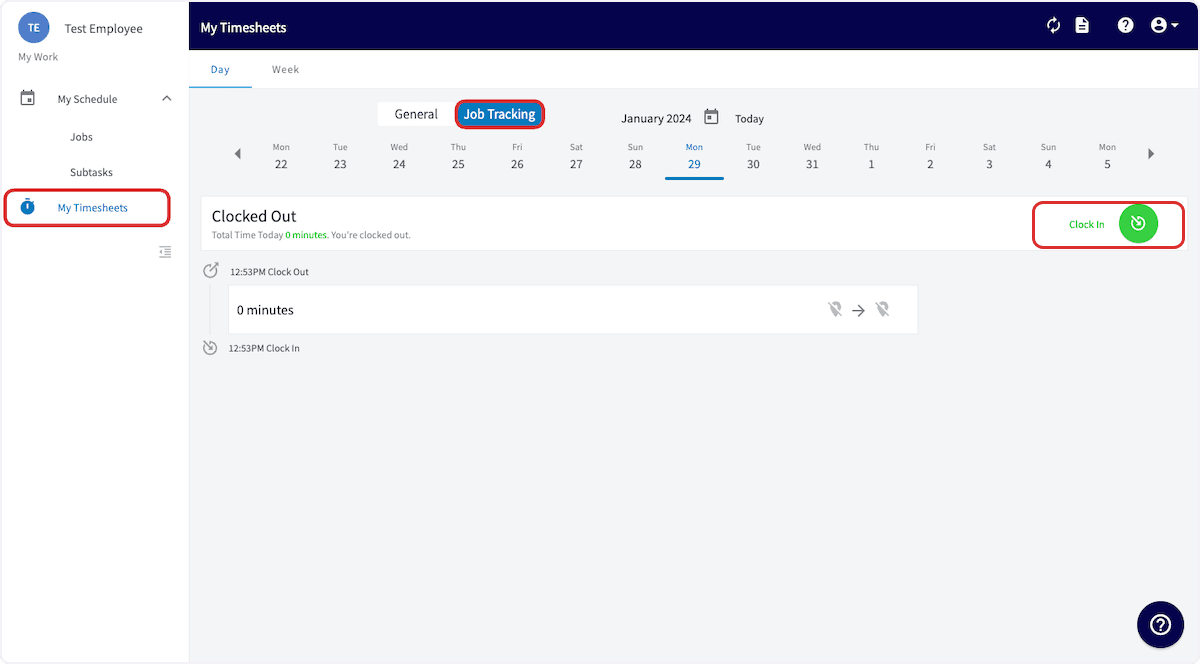Click the collapse sidebar menu icon
The height and width of the screenshot is (664, 1200).
click(x=165, y=252)
